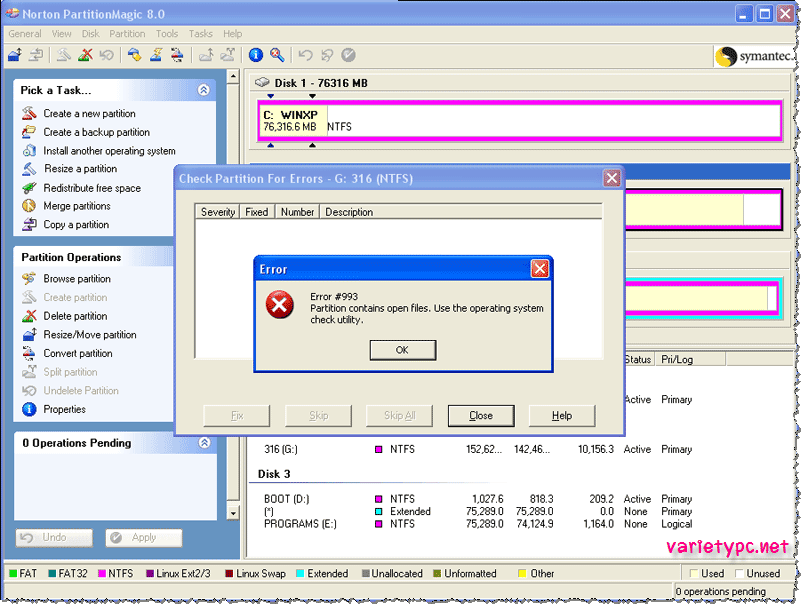This screenshot has height=604, width=801.
Task: Click the FAT32 teal legend swatch
Action: pos(52,573)
